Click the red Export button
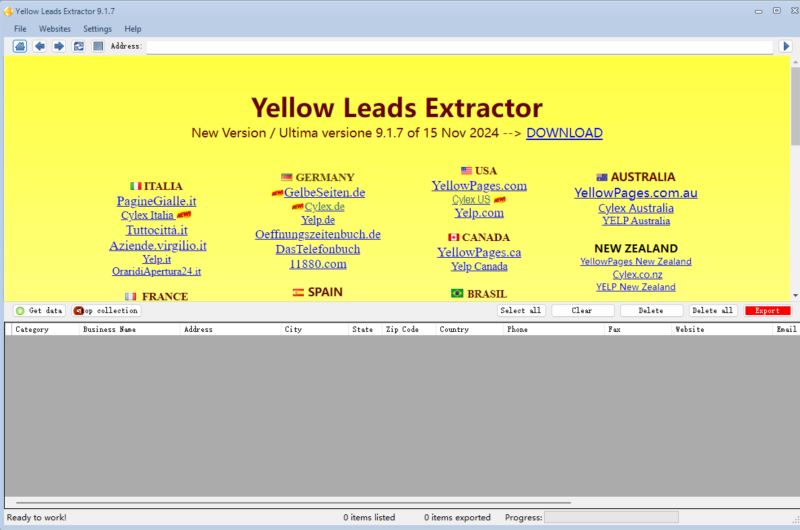Viewport: 800px width, 530px height. click(x=767, y=310)
